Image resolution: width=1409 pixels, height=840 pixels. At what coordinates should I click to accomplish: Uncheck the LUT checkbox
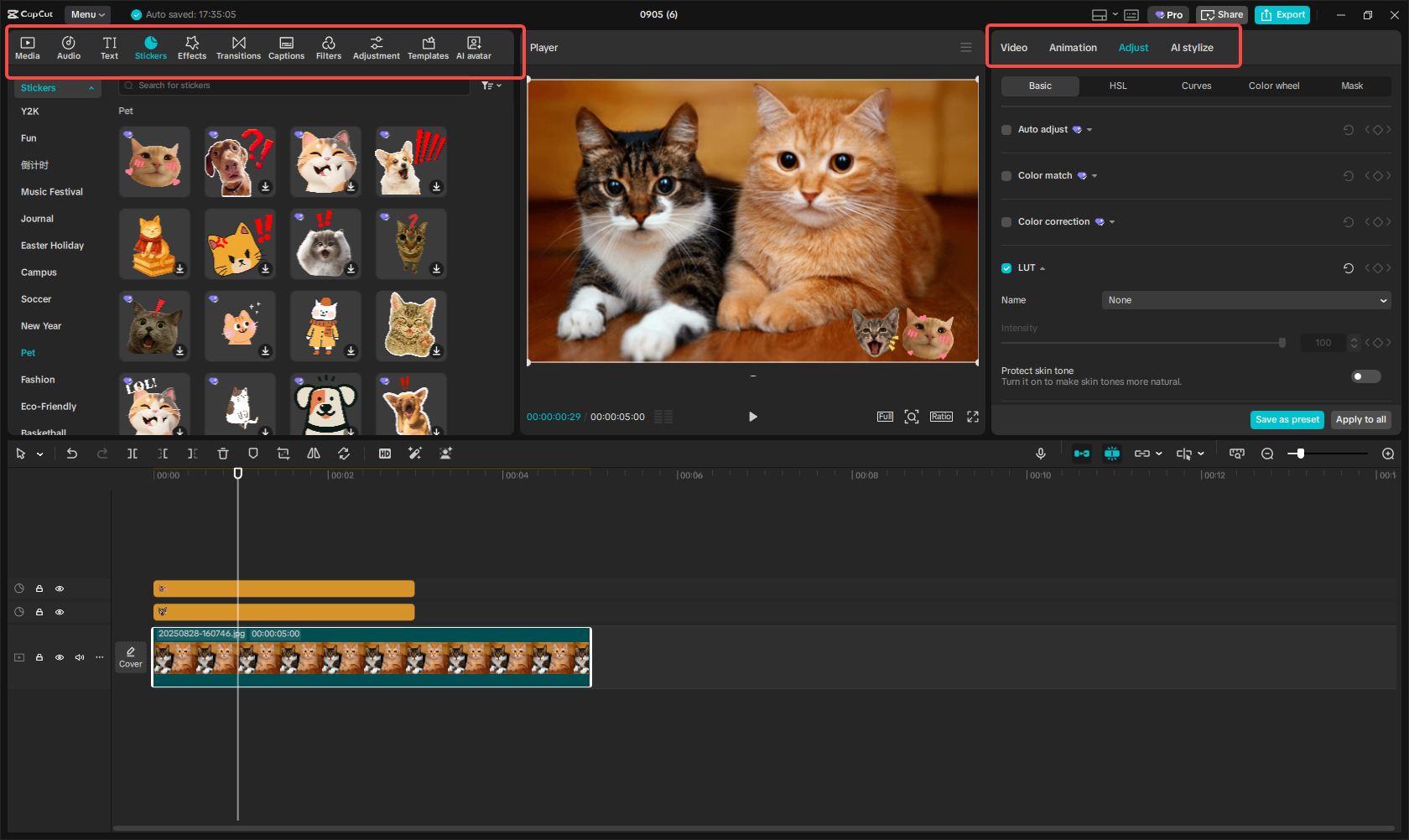pyautogui.click(x=1006, y=268)
